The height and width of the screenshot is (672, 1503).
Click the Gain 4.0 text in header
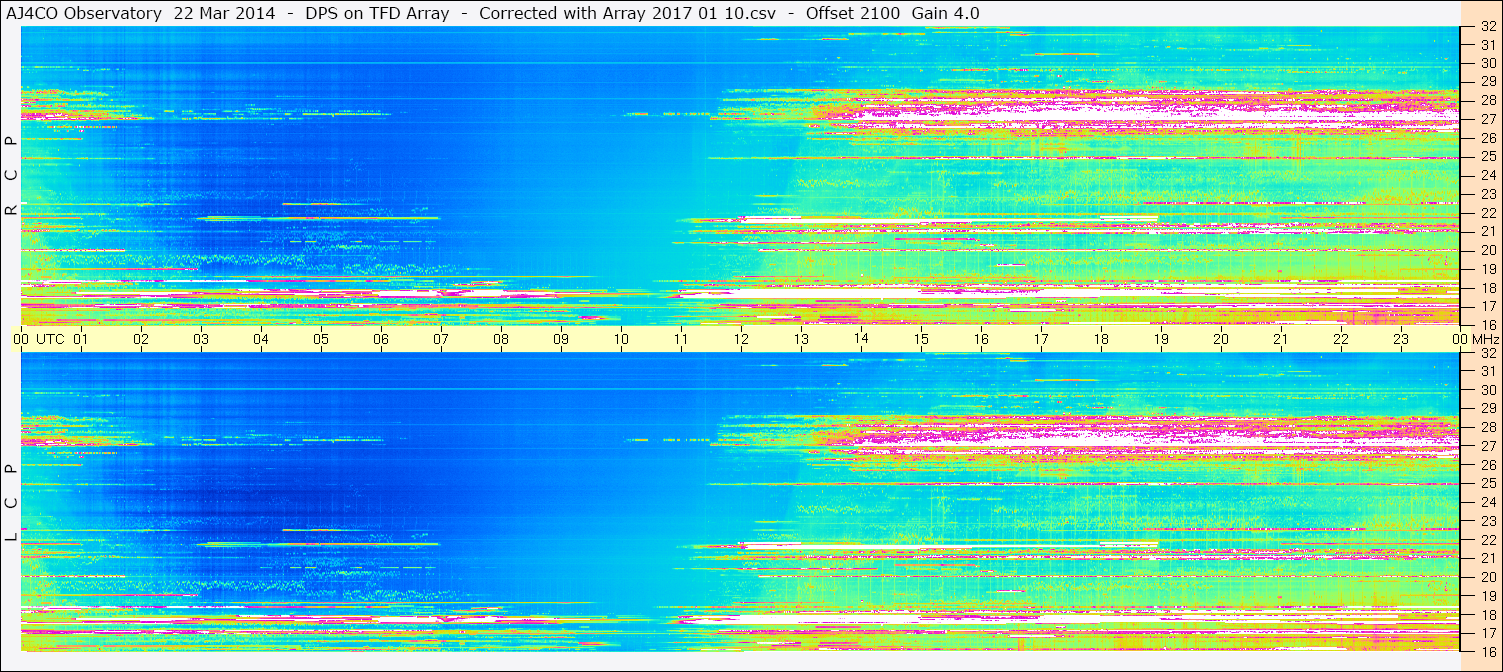[x=945, y=14]
